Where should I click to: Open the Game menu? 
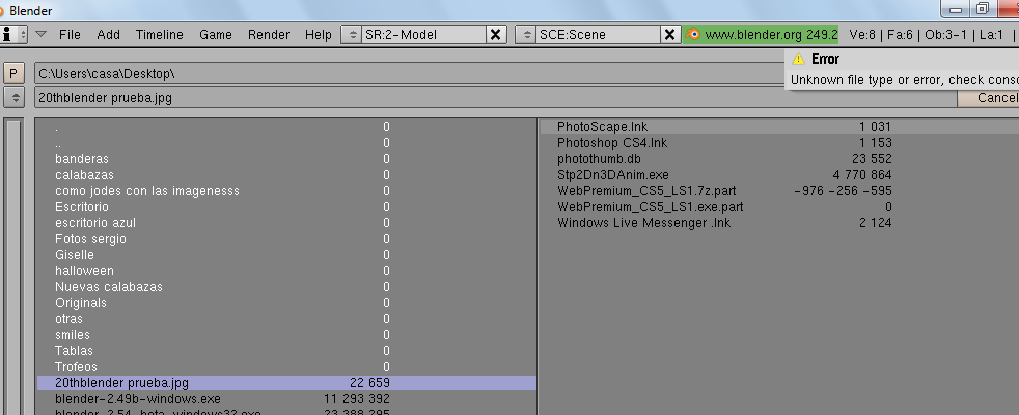tap(215, 34)
